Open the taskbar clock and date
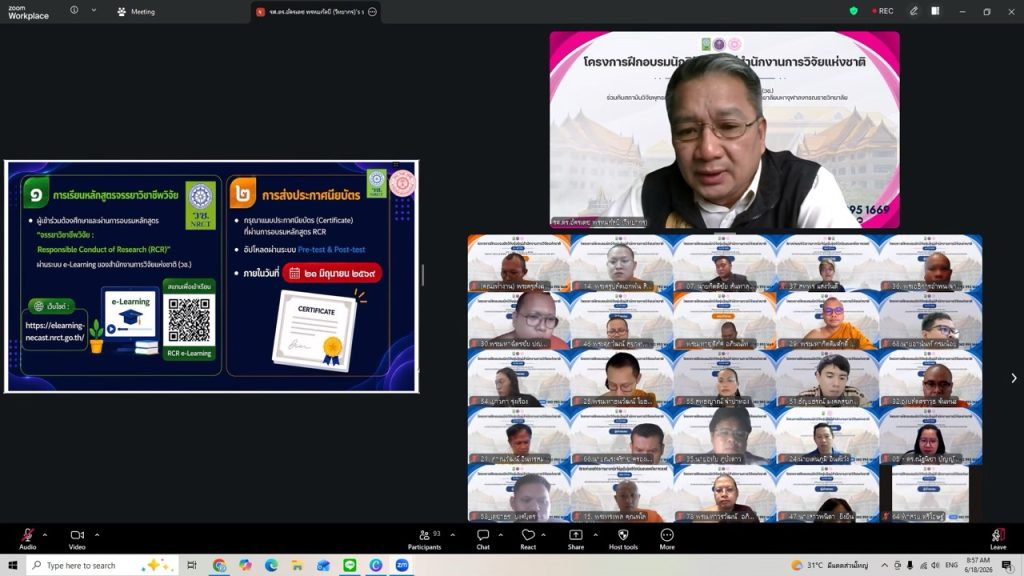Viewport: 1024px width, 576px height. point(978,565)
